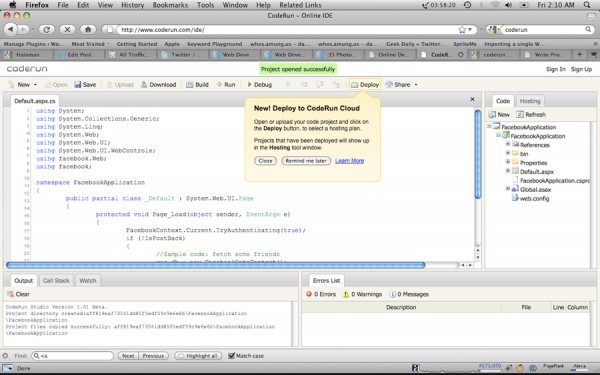Collapse the root FacebookApplication solution node

coord(489,126)
